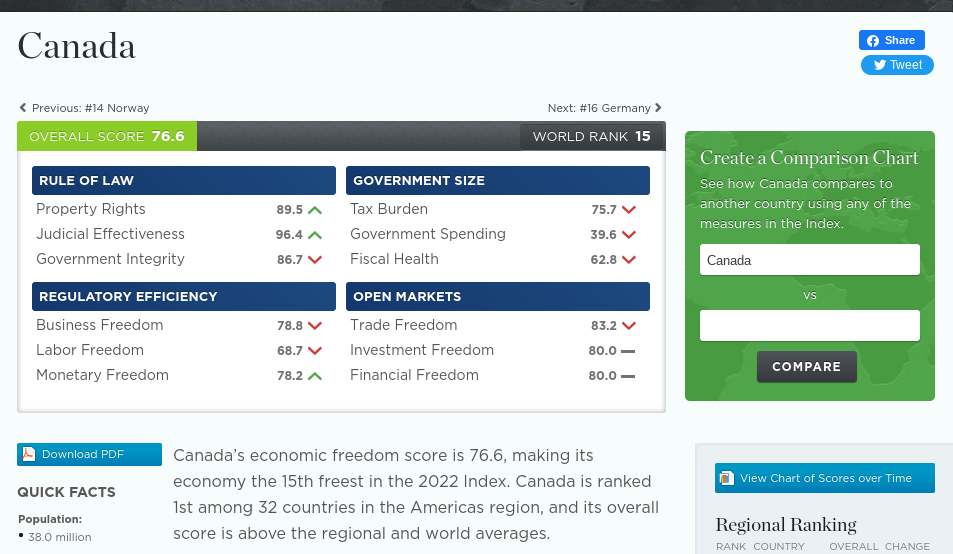Click the CHANGE column header in Regional Ranking

click(907, 547)
